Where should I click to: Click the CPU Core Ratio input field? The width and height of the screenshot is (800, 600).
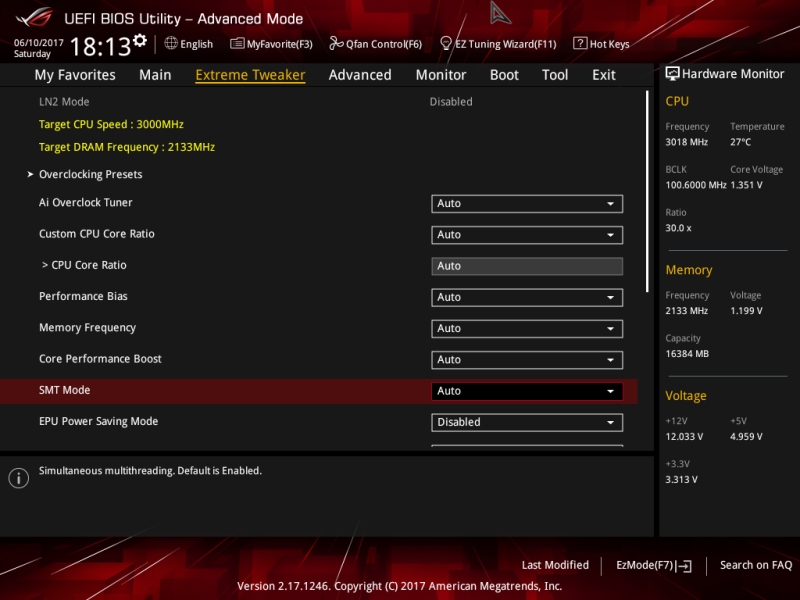click(x=527, y=266)
